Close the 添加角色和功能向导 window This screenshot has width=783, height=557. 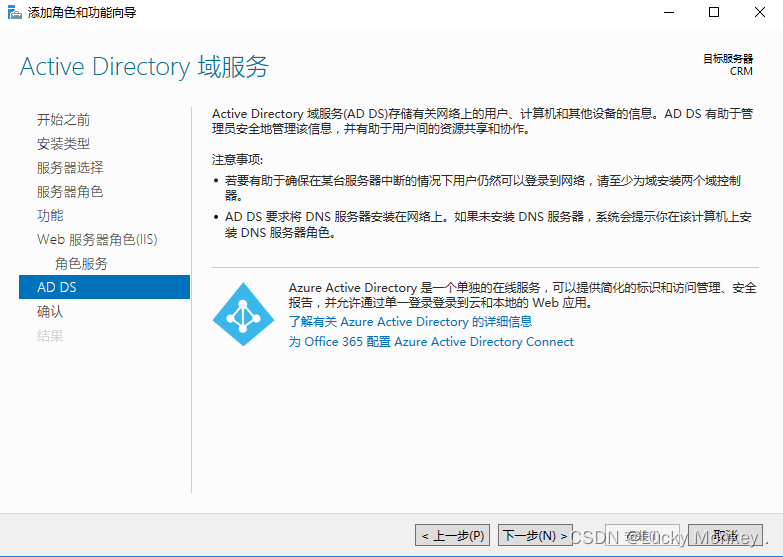coord(760,12)
